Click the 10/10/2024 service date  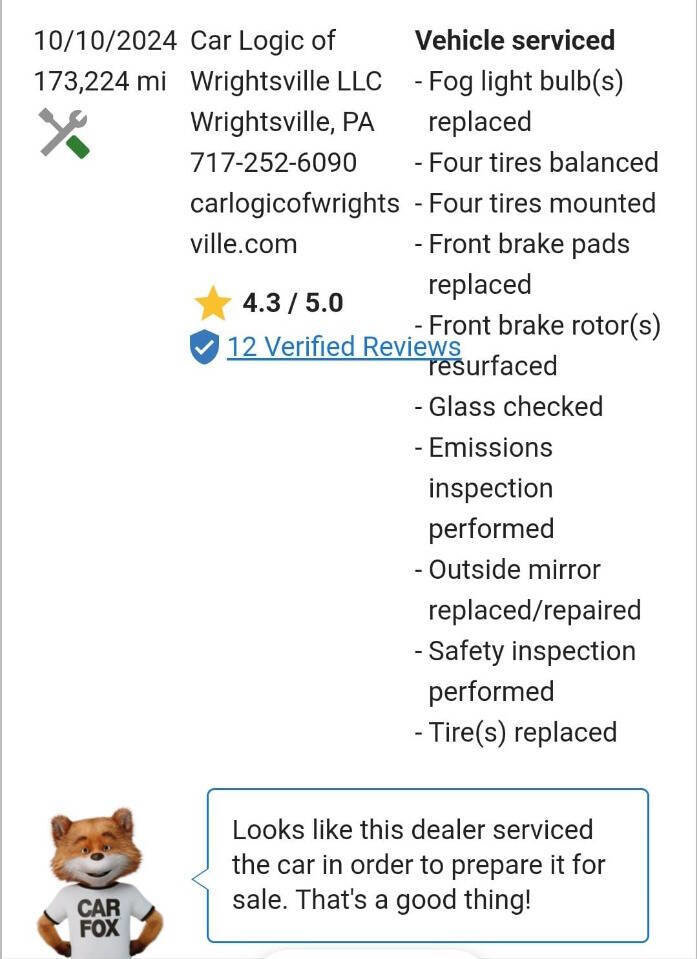(x=105, y=41)
